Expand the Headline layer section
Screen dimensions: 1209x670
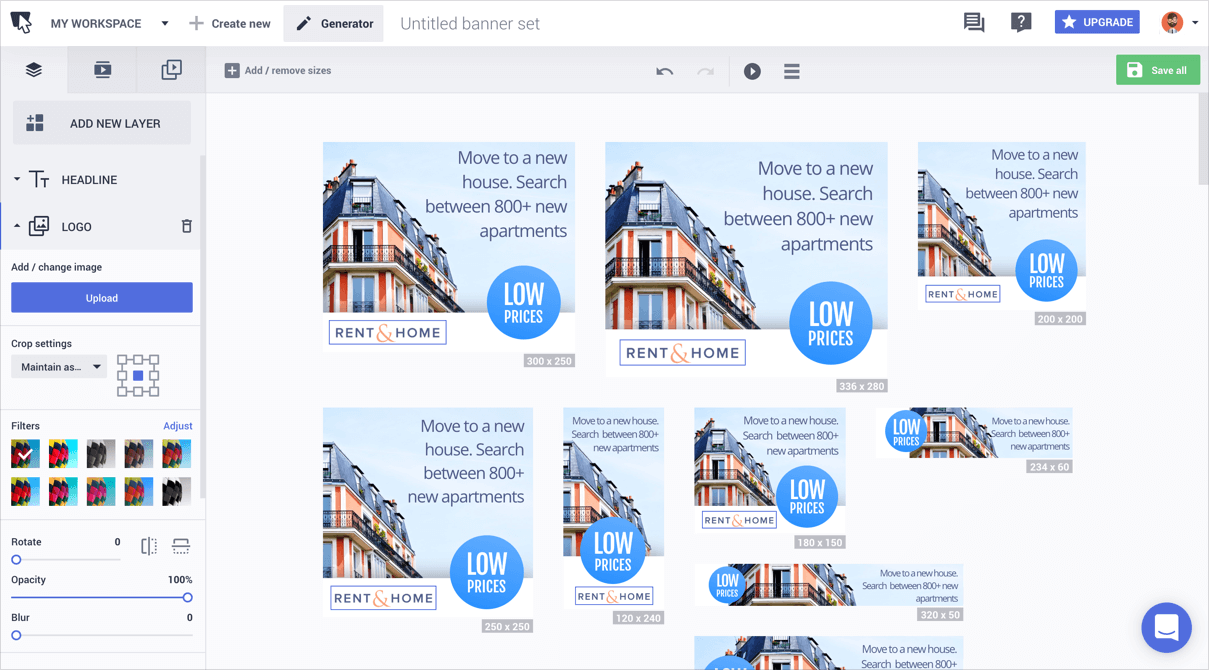(x=17, y=180)
